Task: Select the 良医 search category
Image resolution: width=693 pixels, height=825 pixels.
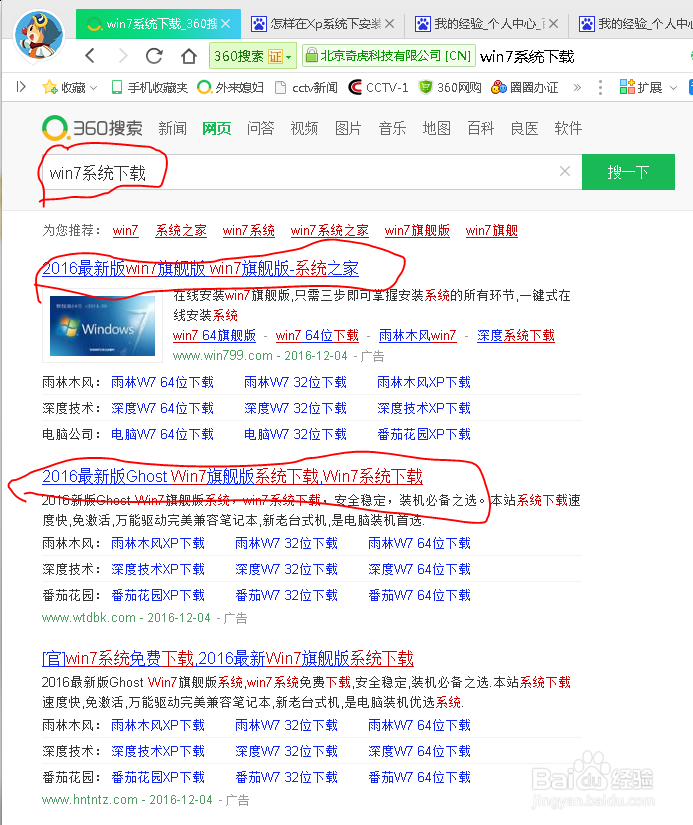Action: [x=524, y=128]
